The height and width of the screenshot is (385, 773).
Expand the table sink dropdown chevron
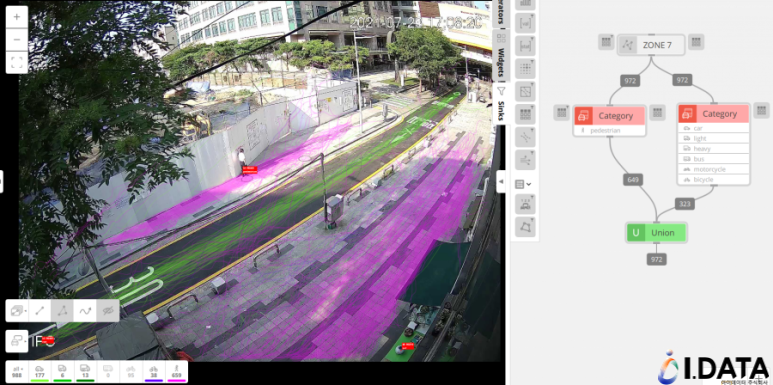pyautogui.click(x=529, y=184)
